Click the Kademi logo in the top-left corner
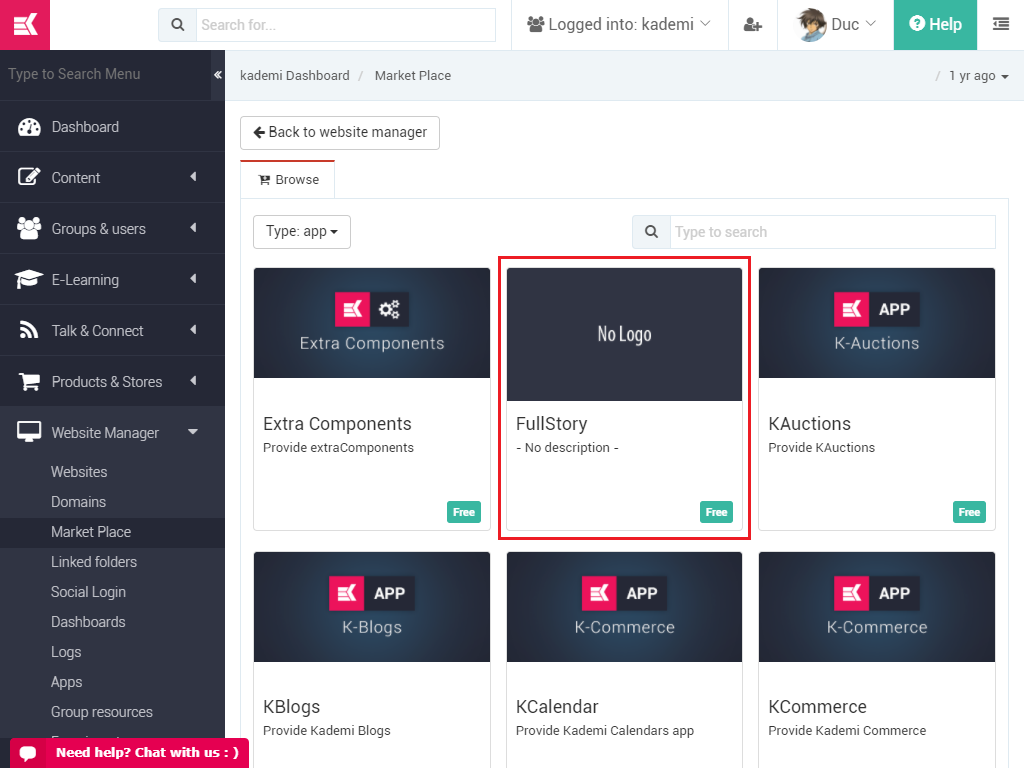The width and height of the screenshot is (1024, 768). 25,25
